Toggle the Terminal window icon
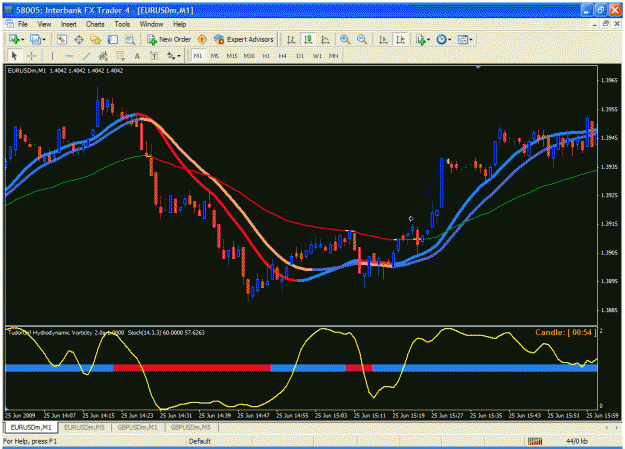The image size is (625, 449). (113, 39)
